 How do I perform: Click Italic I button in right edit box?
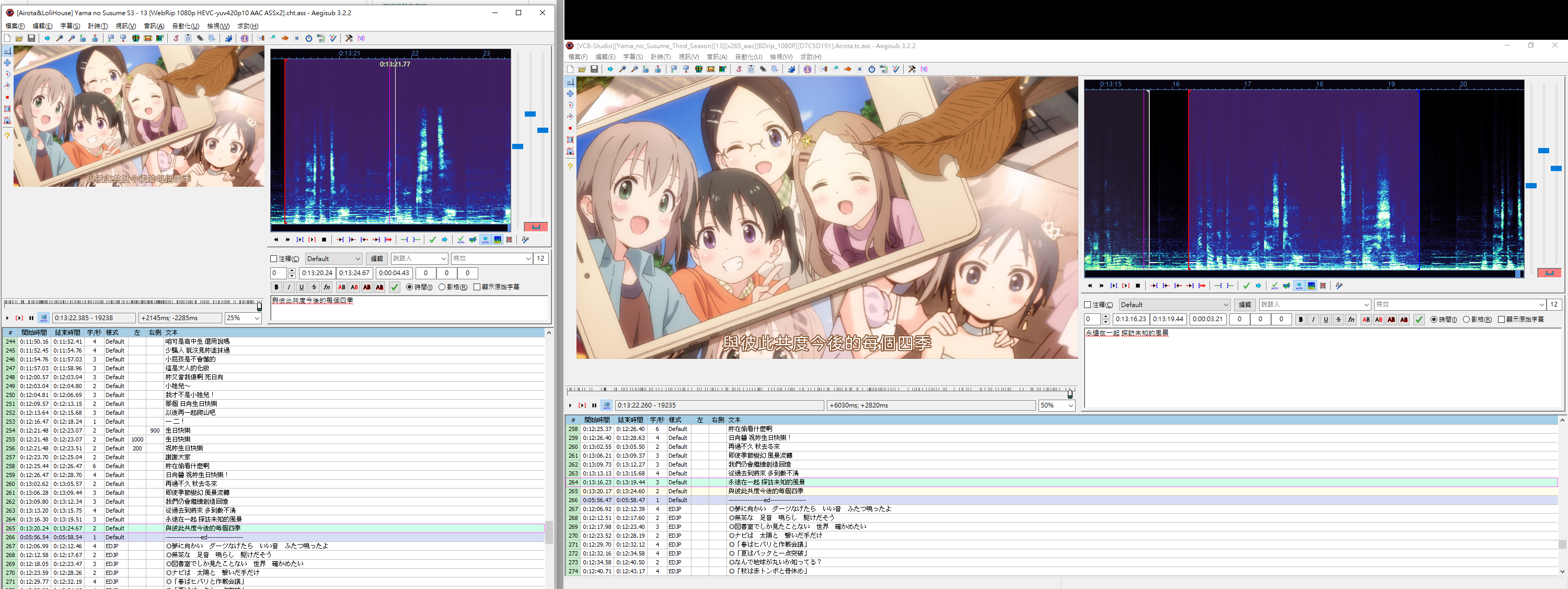[x=1313, y=320]
